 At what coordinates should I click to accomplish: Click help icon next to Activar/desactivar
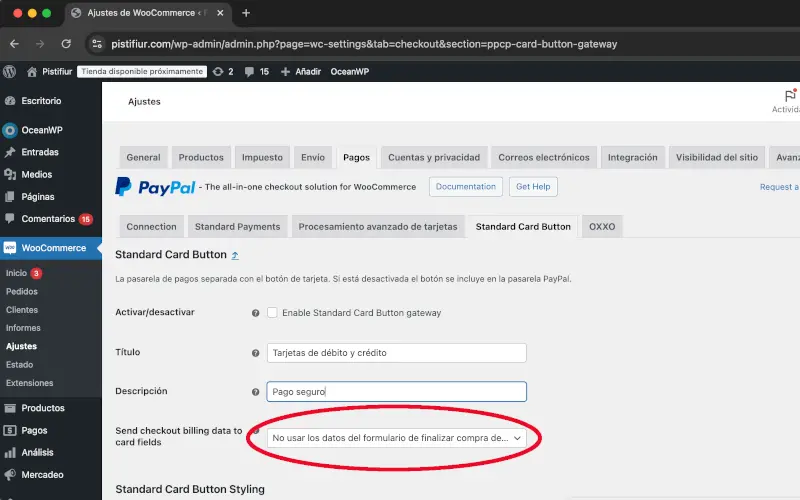[256, 313]
